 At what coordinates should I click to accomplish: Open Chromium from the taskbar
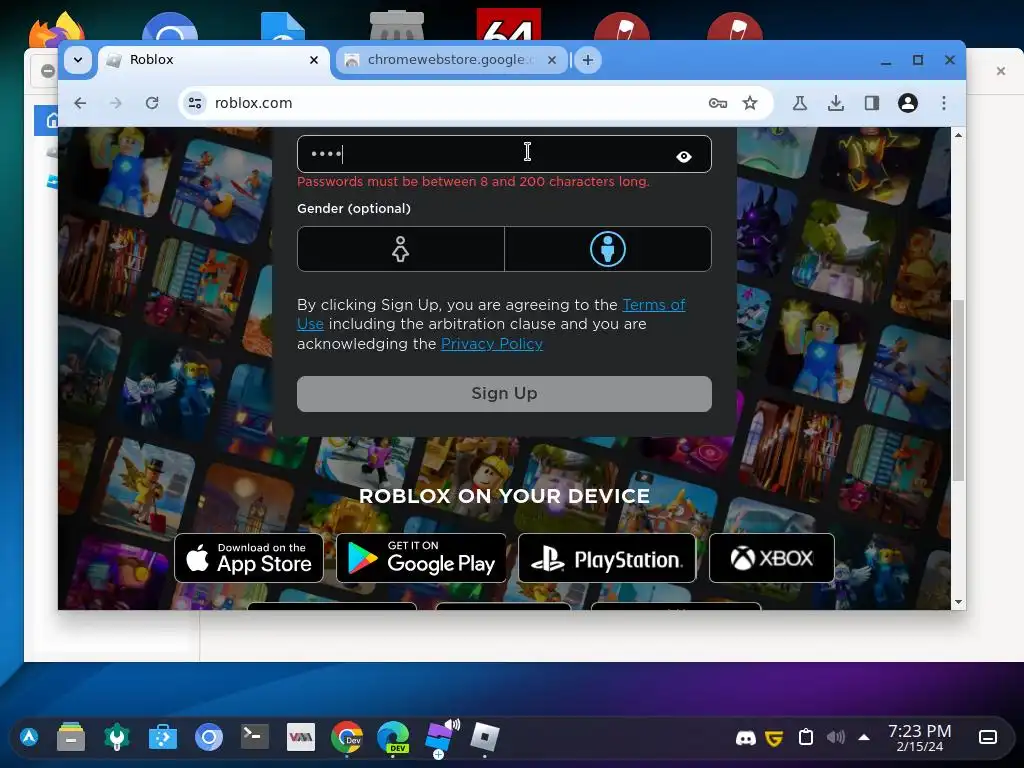(209, 737)
